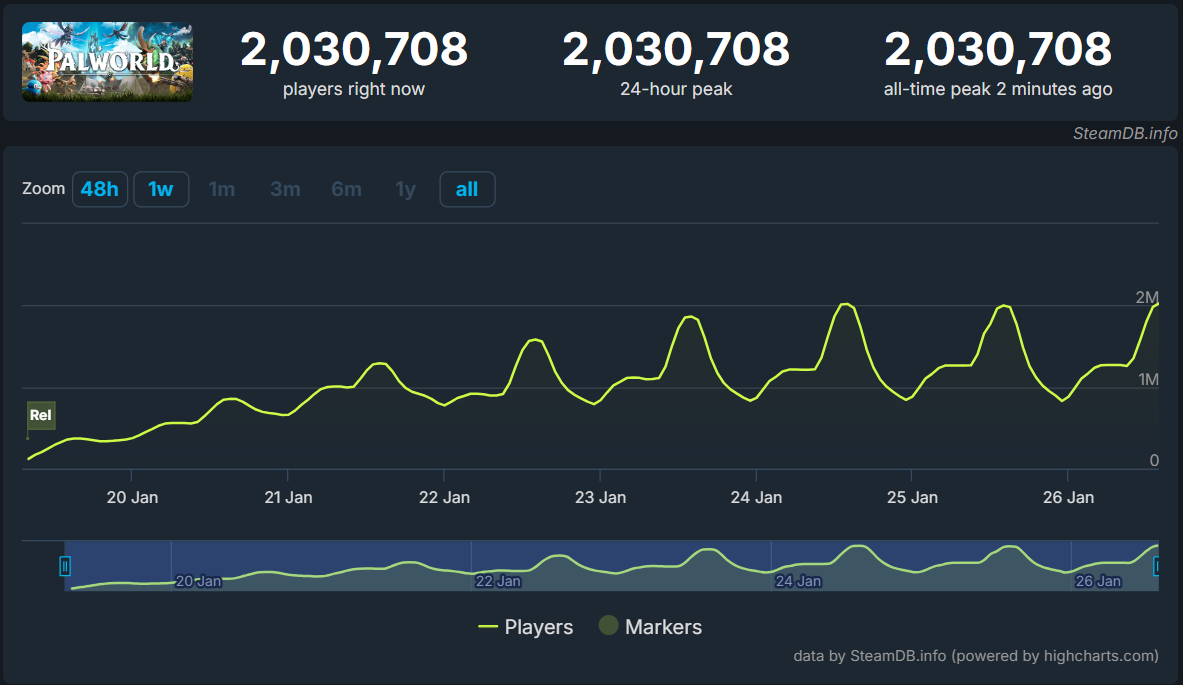Click the left navigator range handle
This screenshot has width=1183, height=685.
(65, 566)
